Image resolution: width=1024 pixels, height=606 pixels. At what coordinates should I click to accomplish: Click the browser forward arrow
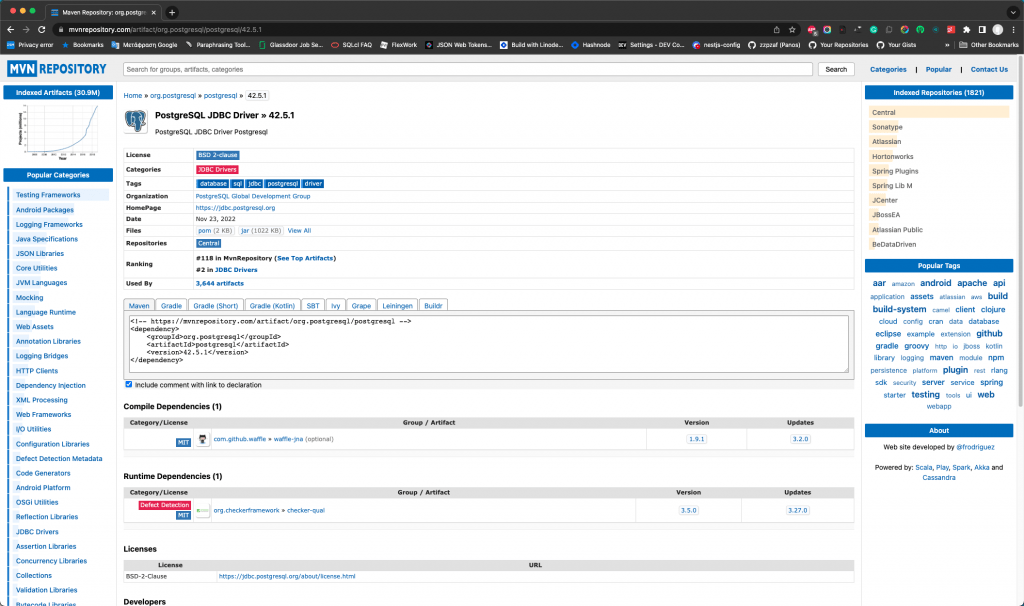coord(26,29)
